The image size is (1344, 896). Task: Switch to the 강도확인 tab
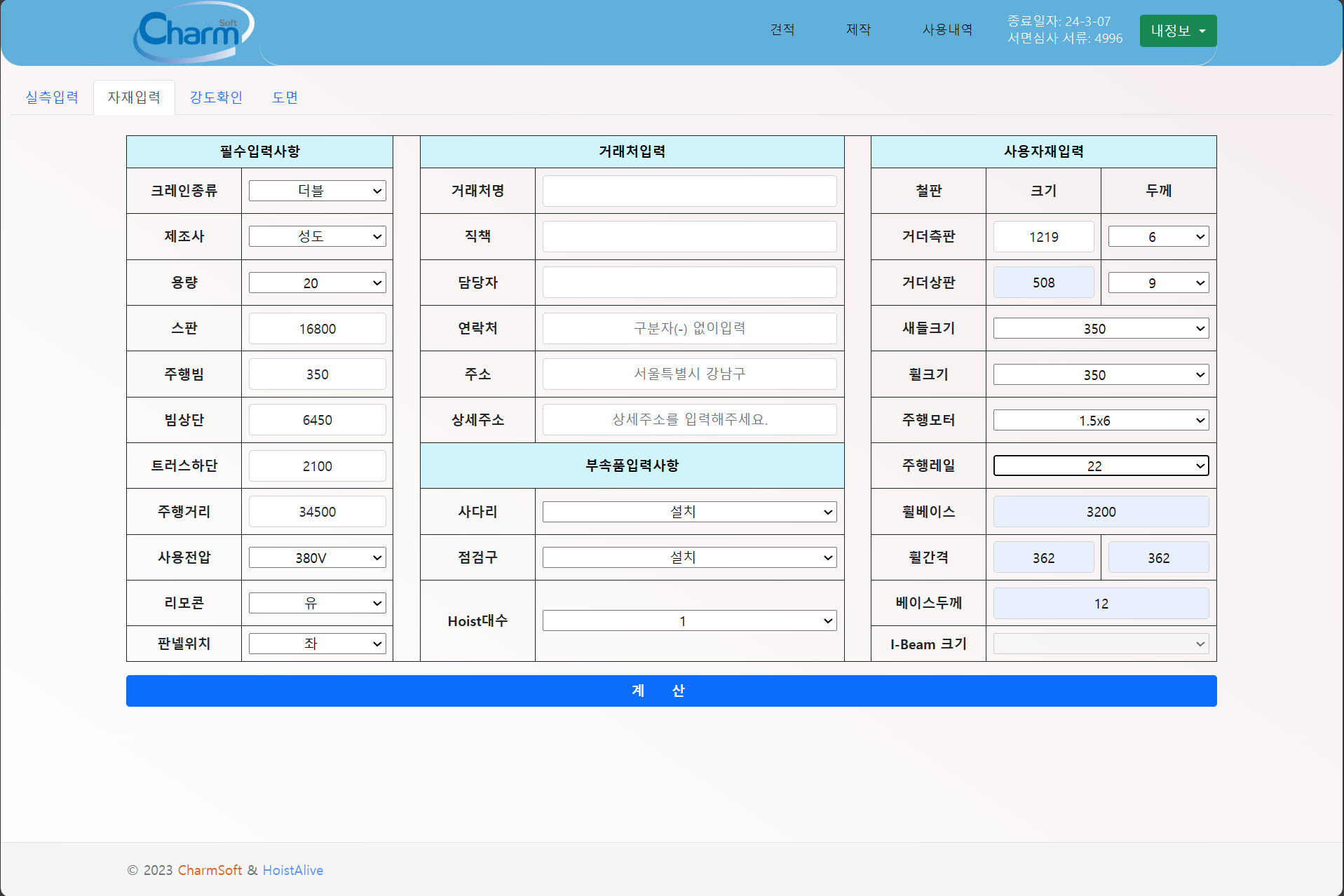click(216, 97)
